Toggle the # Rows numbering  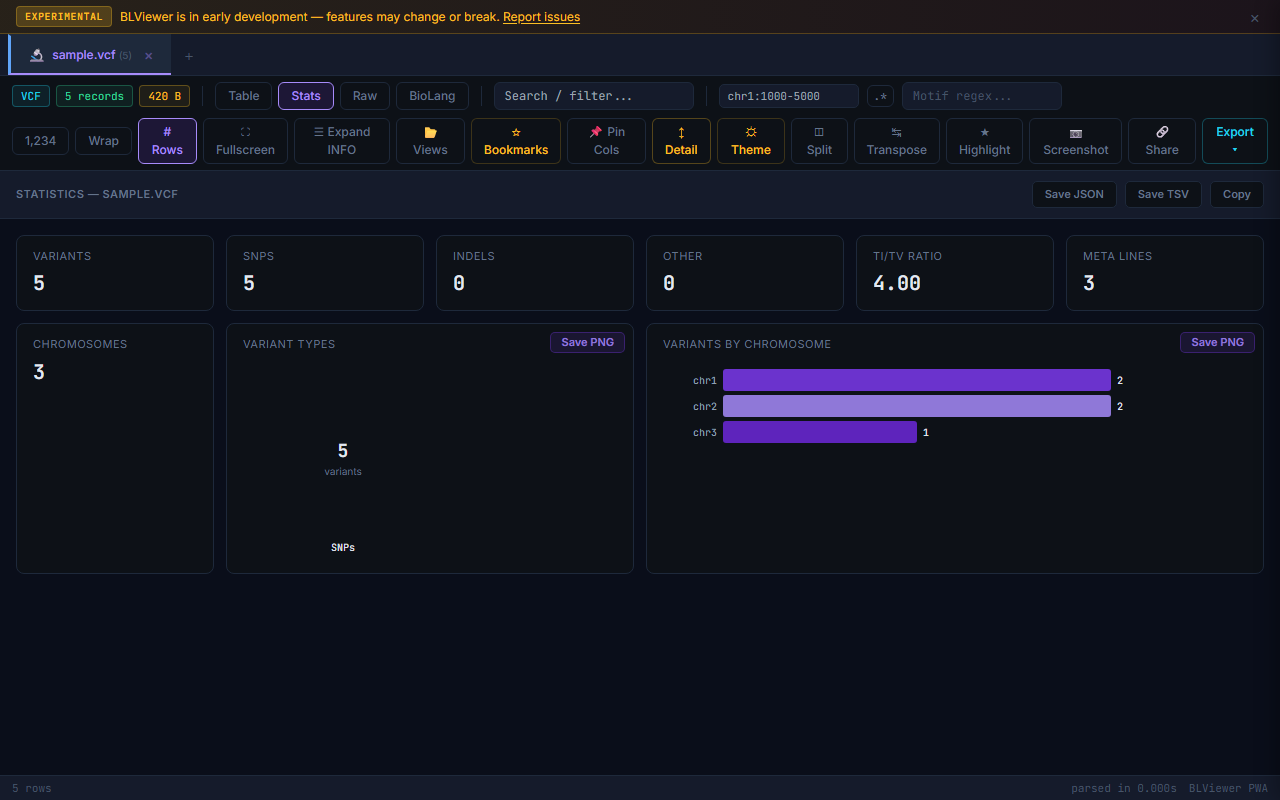[x=167, y=140]
